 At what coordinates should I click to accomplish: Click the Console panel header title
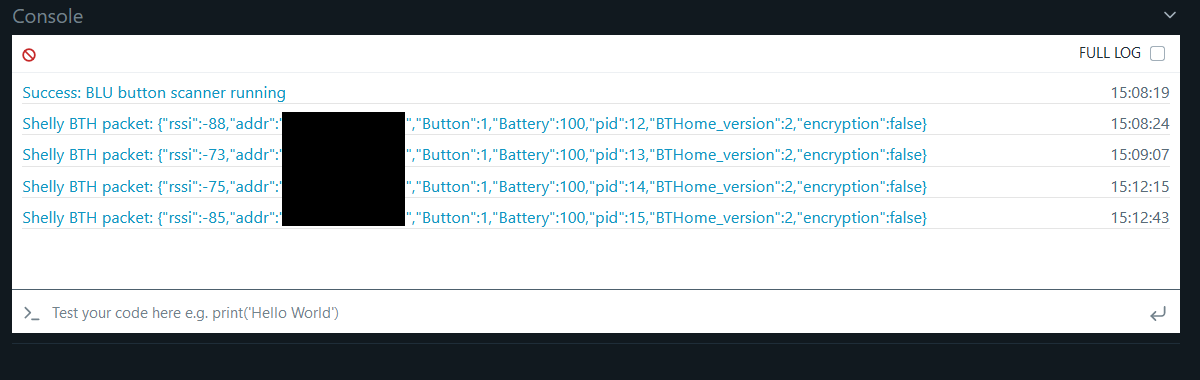(x=47, y=17)
